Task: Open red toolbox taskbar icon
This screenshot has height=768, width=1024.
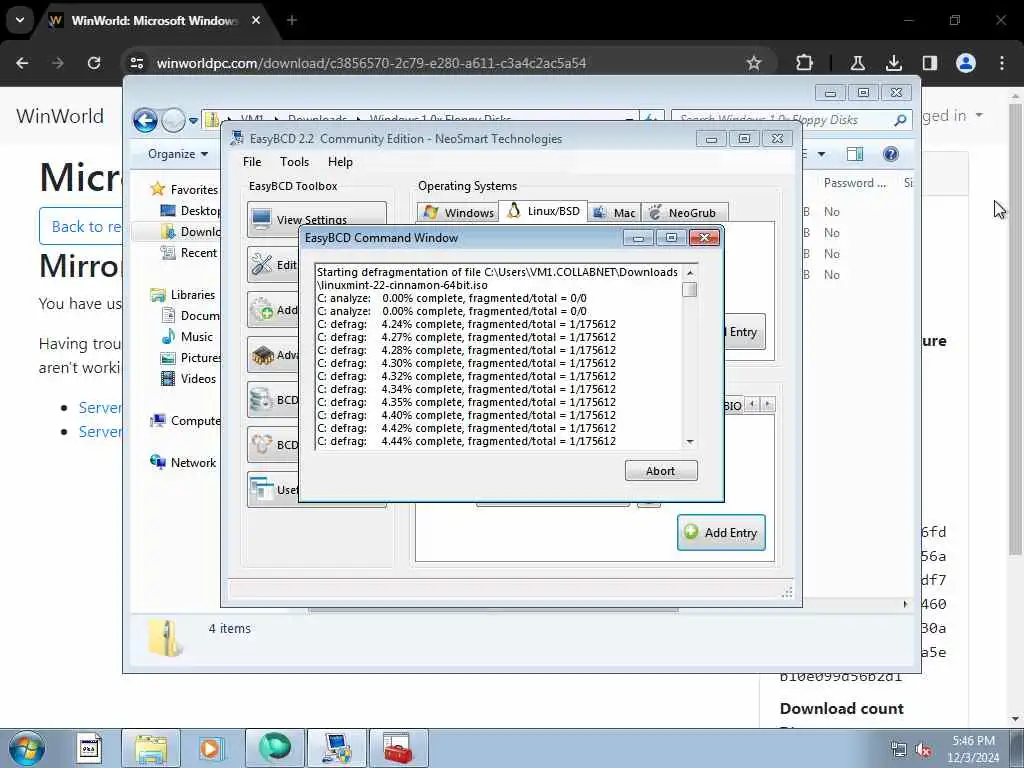Action: point(398,748)
